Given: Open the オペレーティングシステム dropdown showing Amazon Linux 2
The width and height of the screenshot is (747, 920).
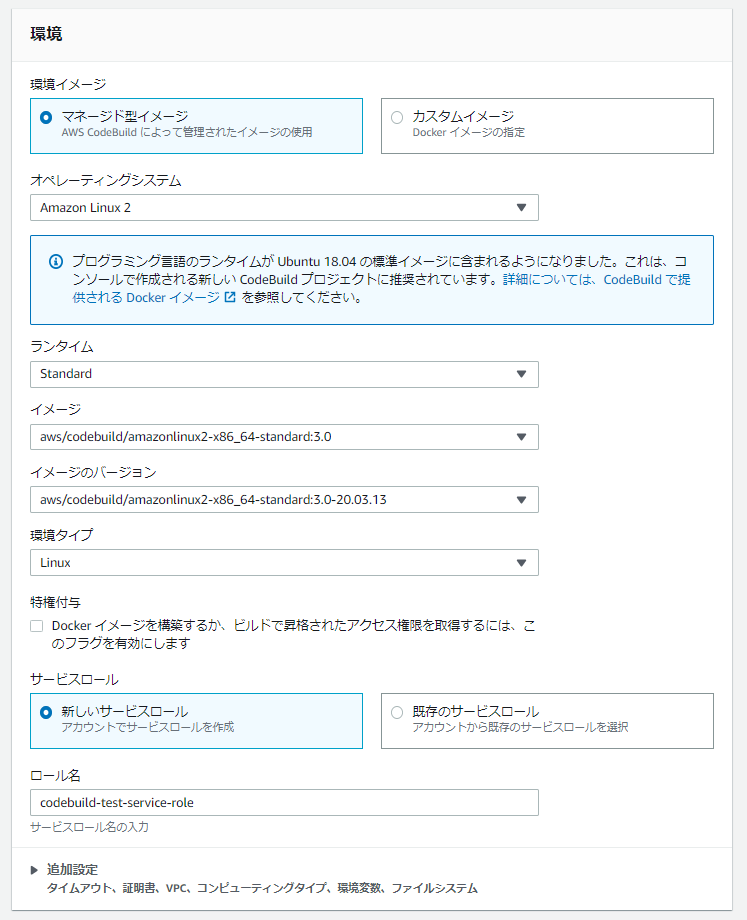Looking at the screenshot, I should tap(284, 208).
